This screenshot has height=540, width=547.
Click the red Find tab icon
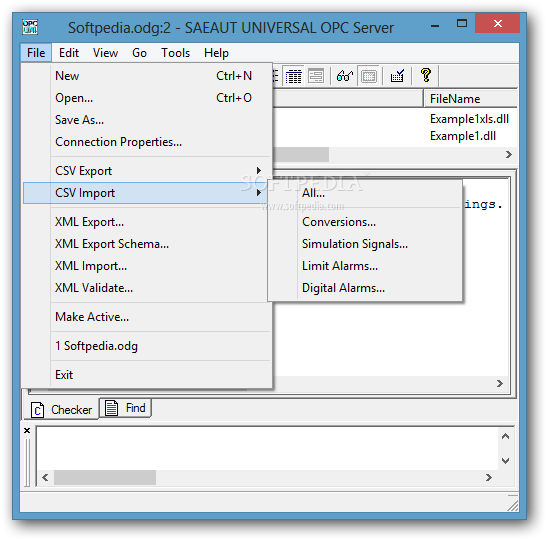click(x=112, y=408)
